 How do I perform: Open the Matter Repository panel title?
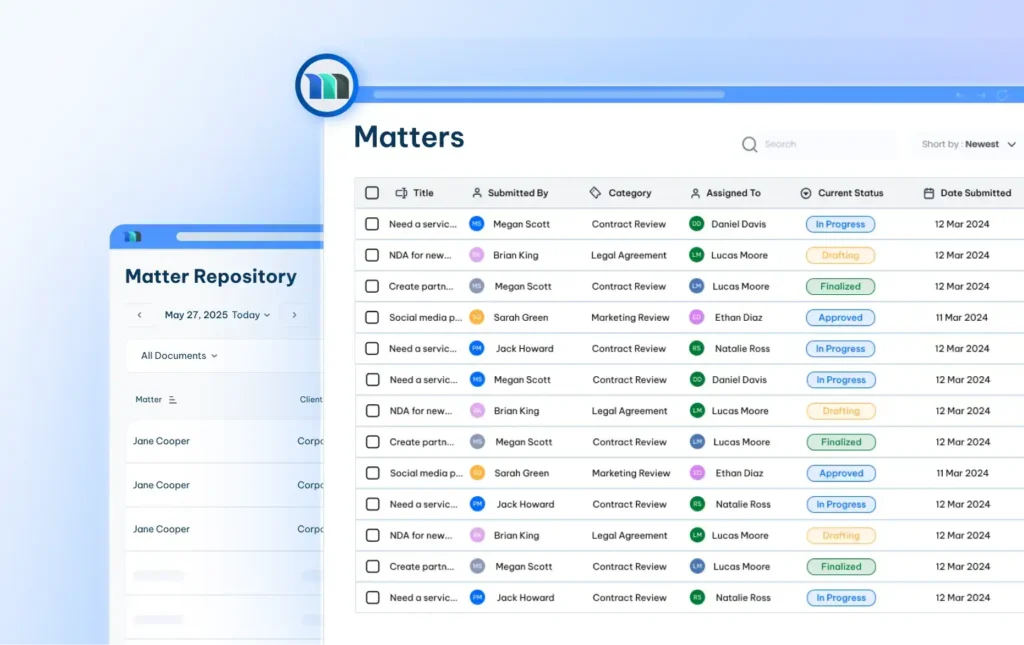(210, 276)
